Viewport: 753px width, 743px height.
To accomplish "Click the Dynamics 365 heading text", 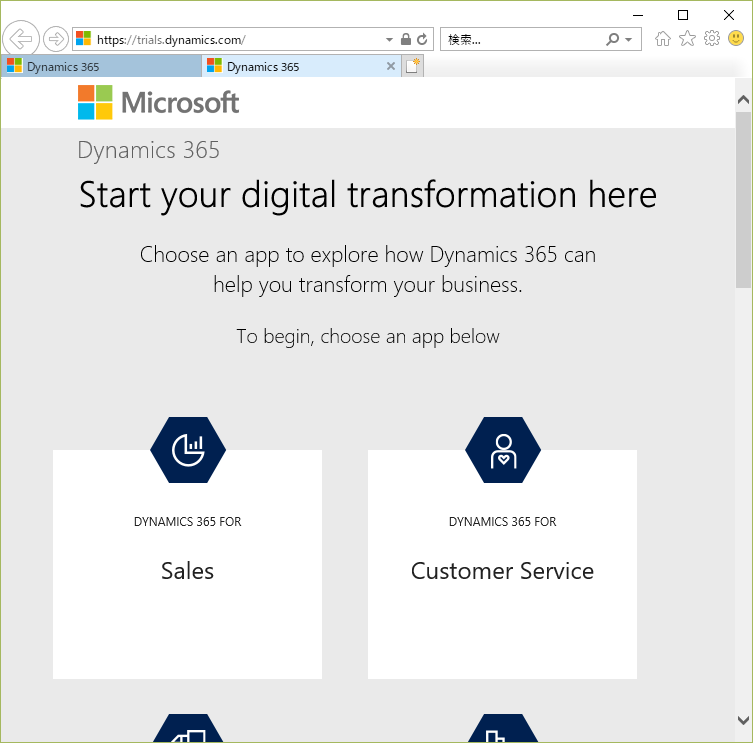I will coord(148,150).
